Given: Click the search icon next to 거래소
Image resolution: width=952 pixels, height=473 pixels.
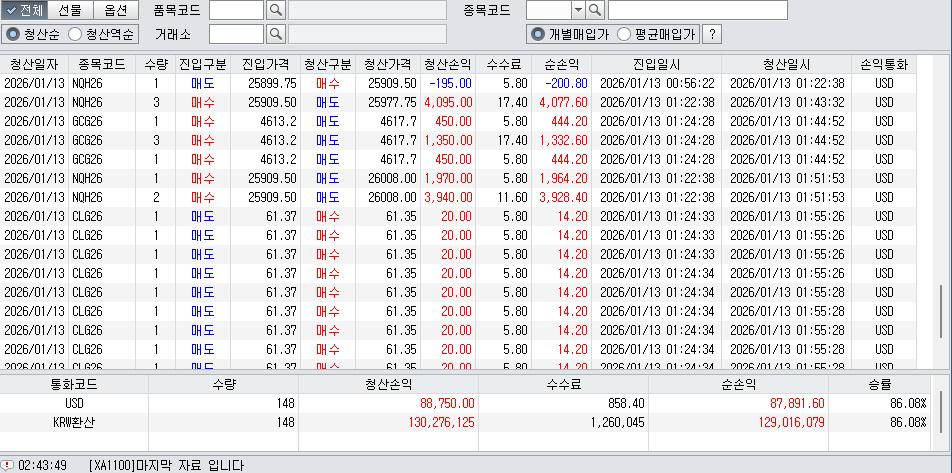Looking at the screenshot, I should coord(276,34).
